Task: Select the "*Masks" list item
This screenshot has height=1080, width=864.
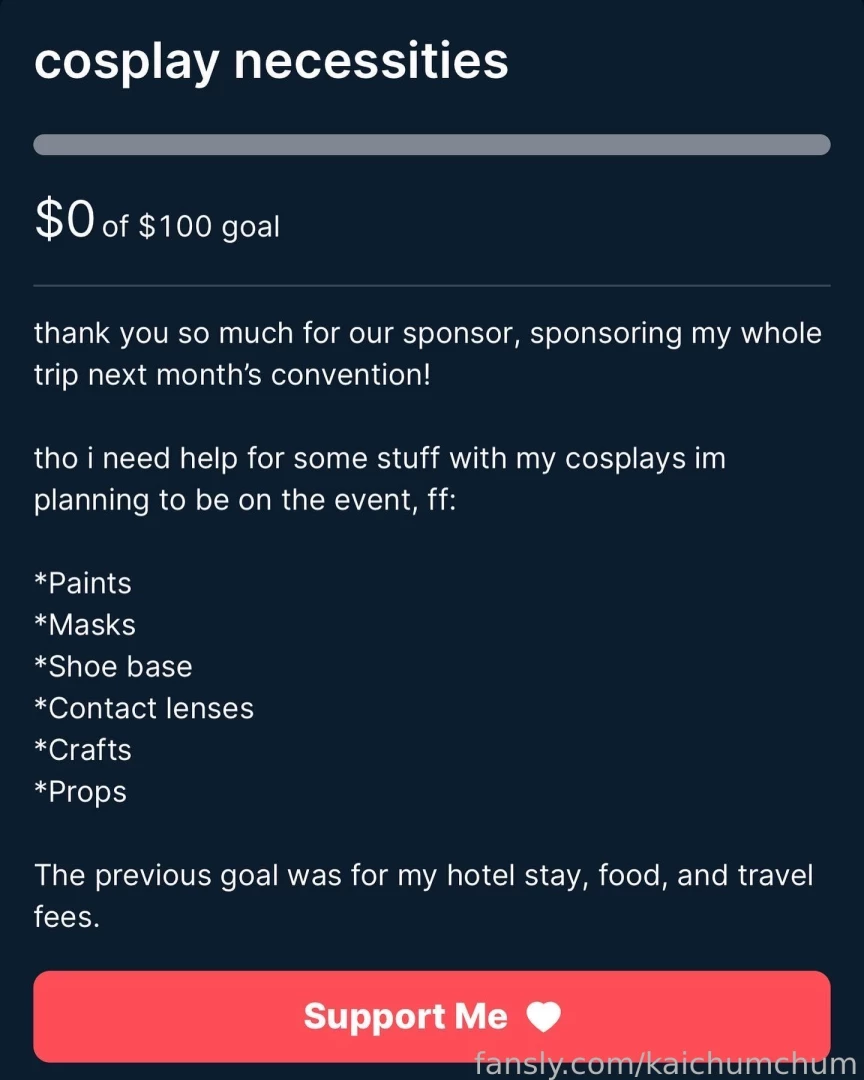Action: (85, 625)
